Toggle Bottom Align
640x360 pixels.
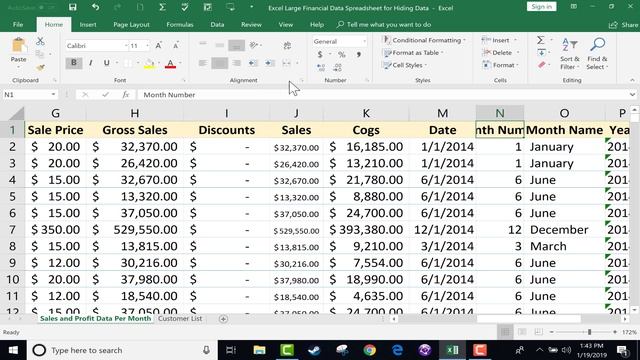click(x=236, y=45)
